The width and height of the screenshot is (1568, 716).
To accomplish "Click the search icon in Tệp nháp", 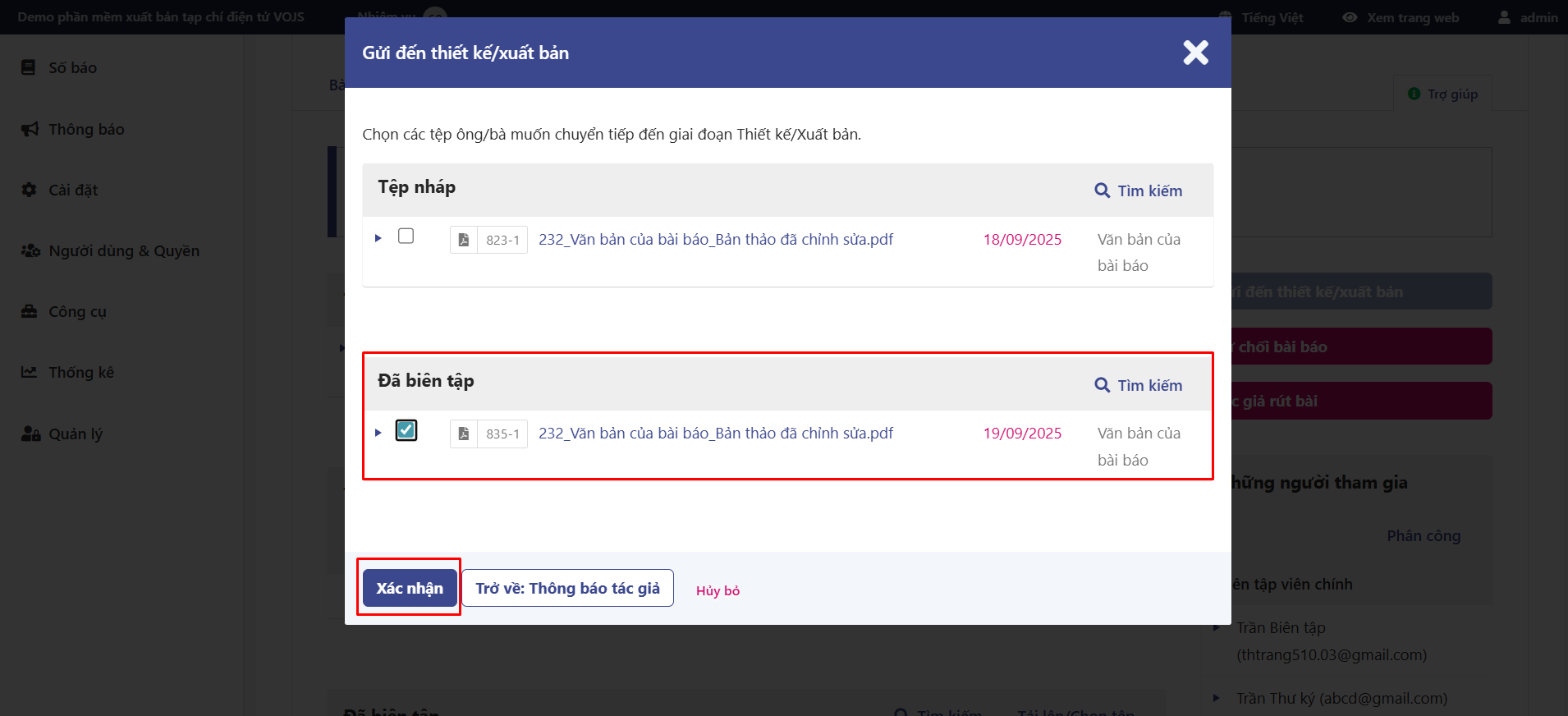I will coord(1102,190).
